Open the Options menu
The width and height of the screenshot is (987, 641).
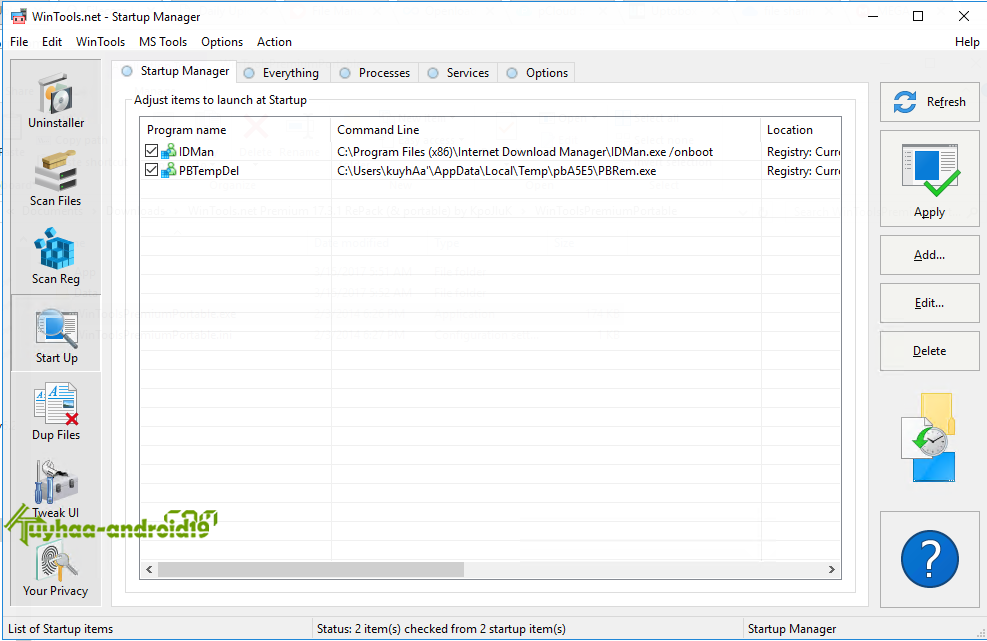pyautogui.click(x=222, y=42)
